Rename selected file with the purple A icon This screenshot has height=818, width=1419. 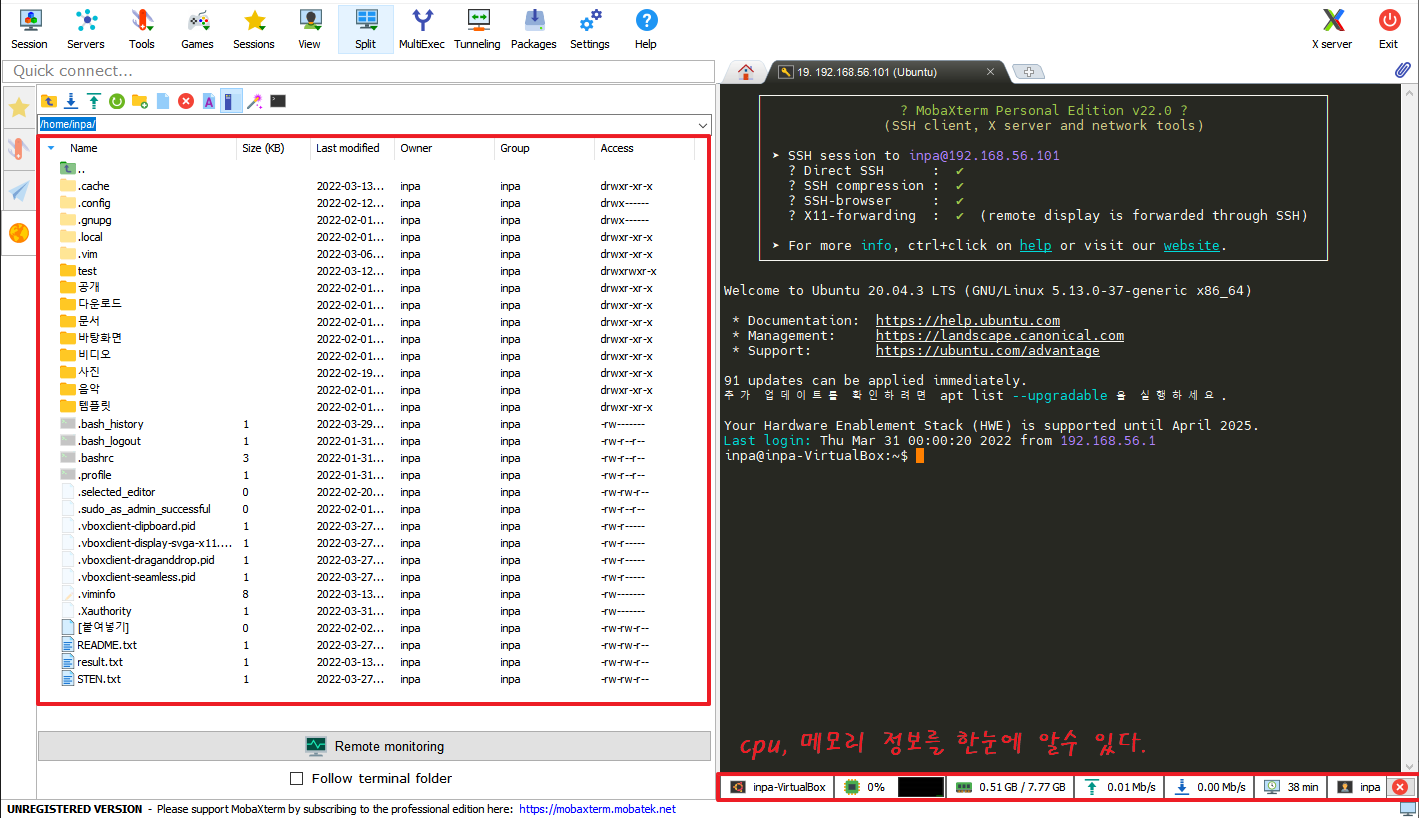[209, 101]
